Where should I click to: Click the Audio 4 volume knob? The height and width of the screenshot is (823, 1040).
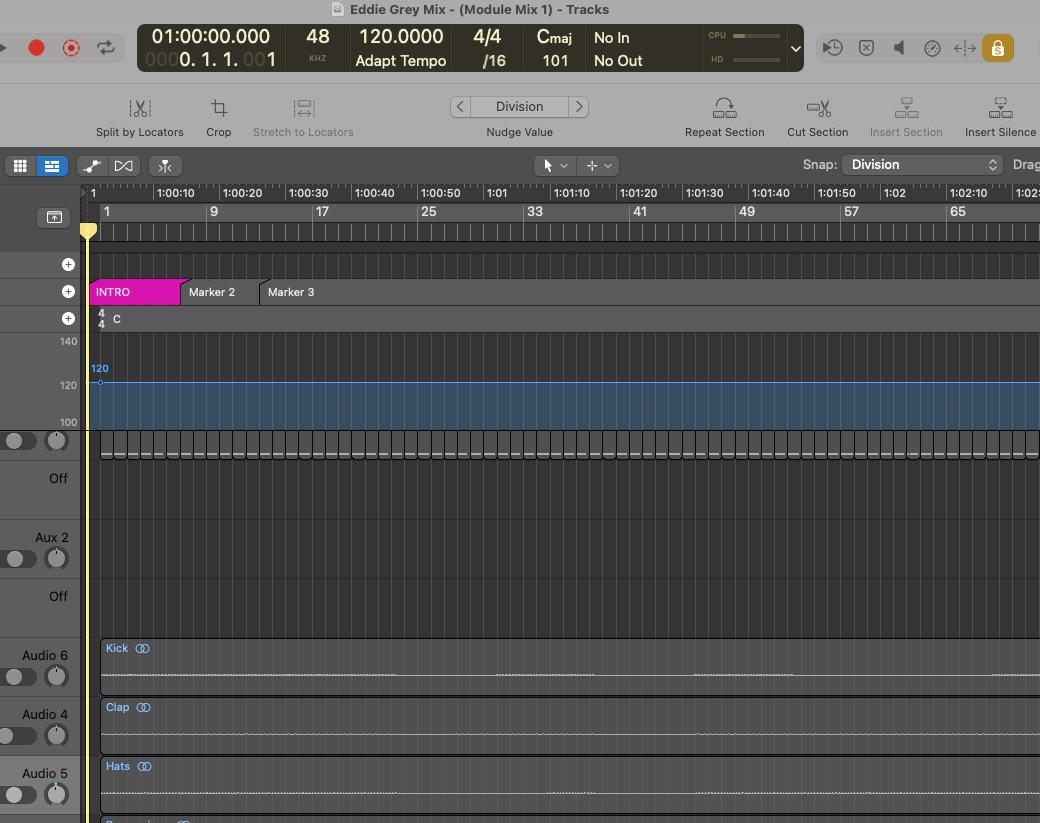tap(56, 735)
